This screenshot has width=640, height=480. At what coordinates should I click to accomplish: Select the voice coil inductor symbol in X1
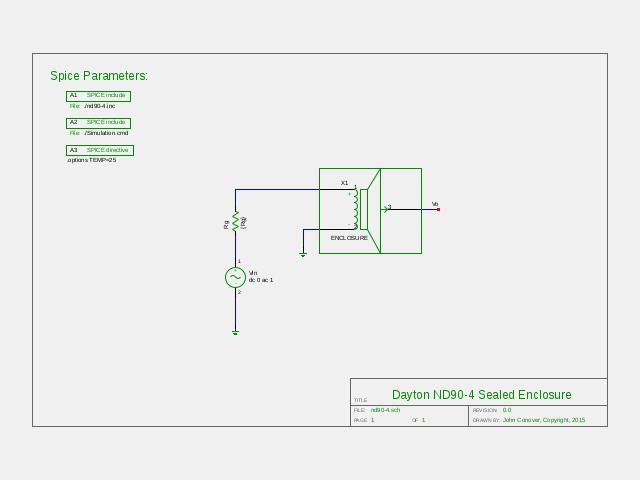pos(356,209)
